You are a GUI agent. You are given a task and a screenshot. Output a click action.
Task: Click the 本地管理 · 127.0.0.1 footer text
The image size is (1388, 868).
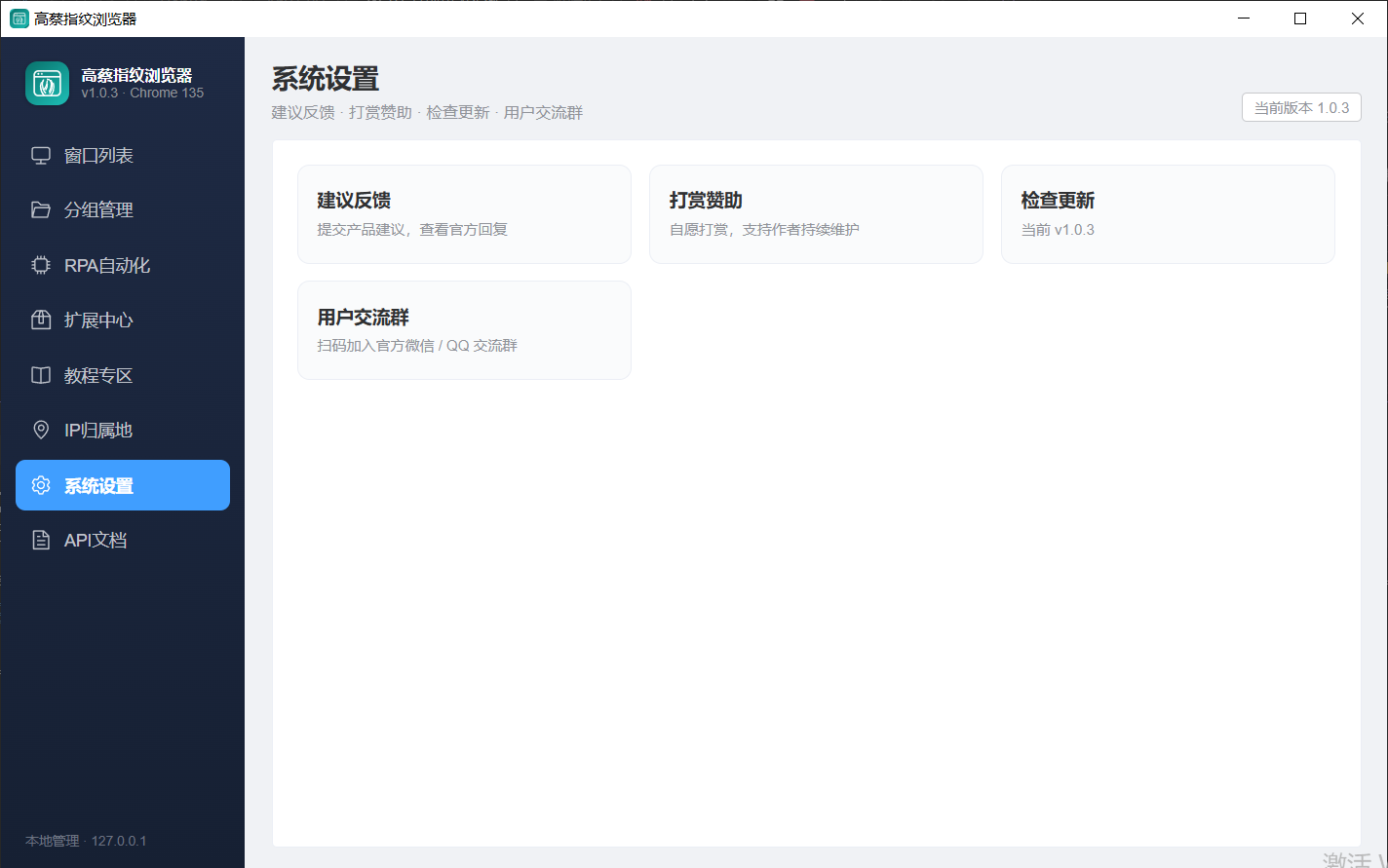click(x=86, y=841)
